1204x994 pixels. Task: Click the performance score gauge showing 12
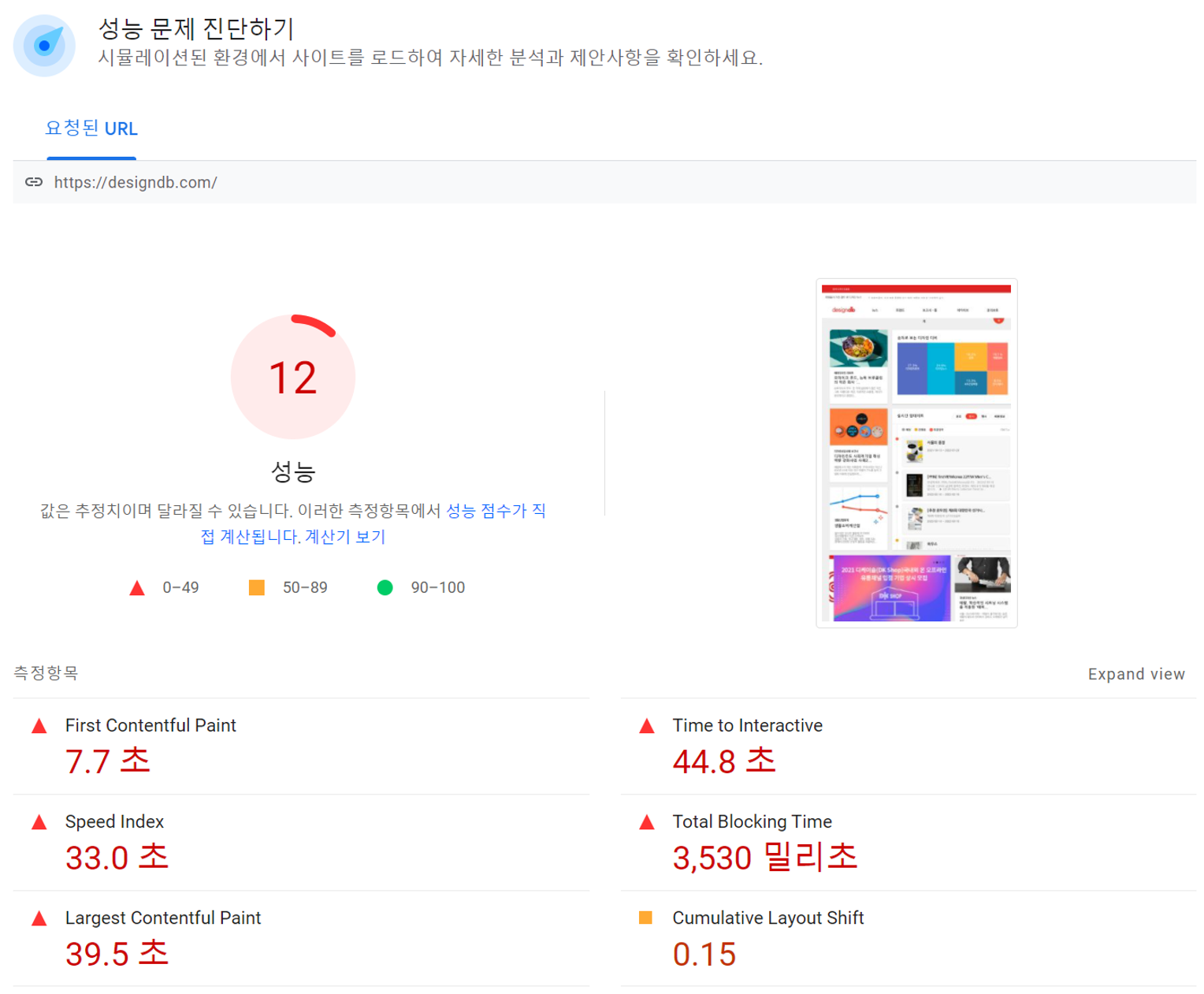click(293, 377)
